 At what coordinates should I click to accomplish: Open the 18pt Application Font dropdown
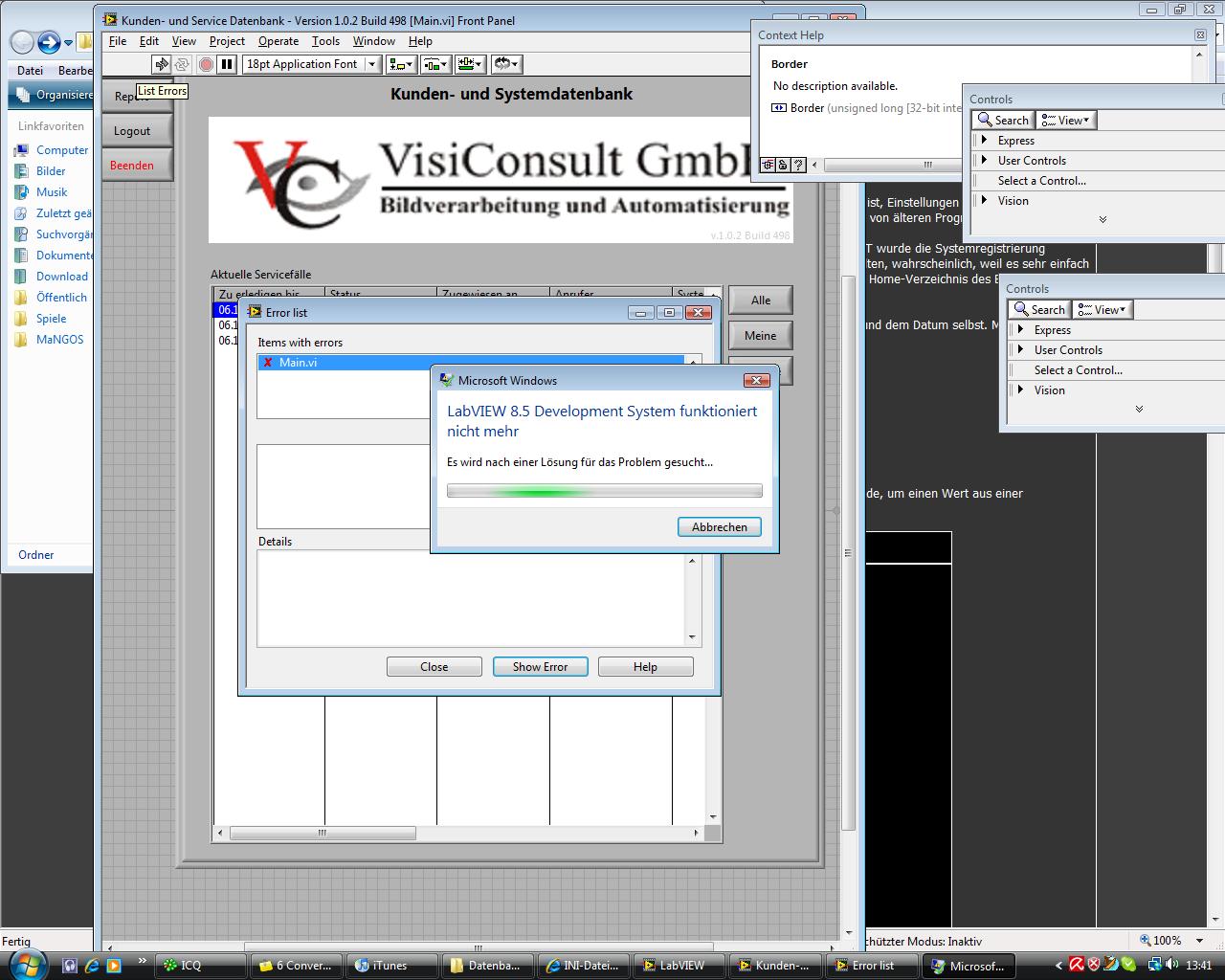(311, 64)
